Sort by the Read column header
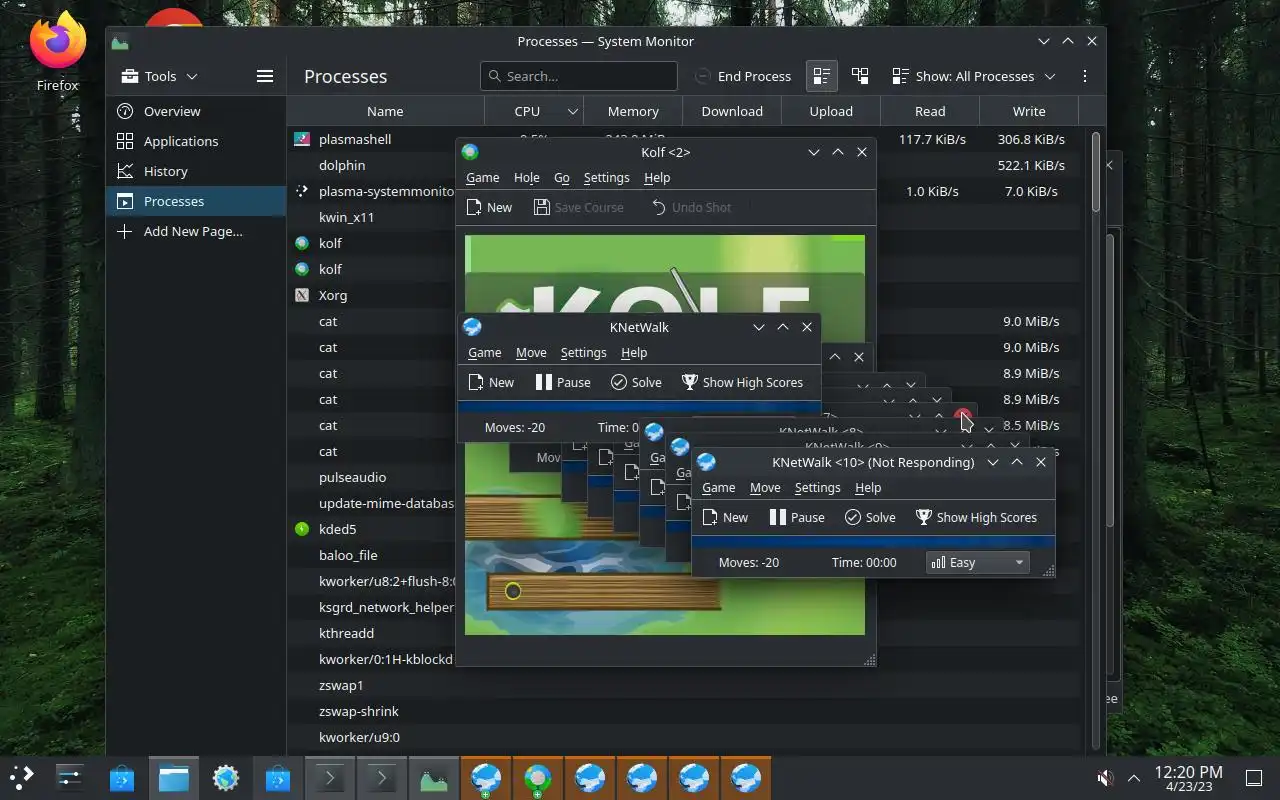1280x800 pixels. [930, 111]
